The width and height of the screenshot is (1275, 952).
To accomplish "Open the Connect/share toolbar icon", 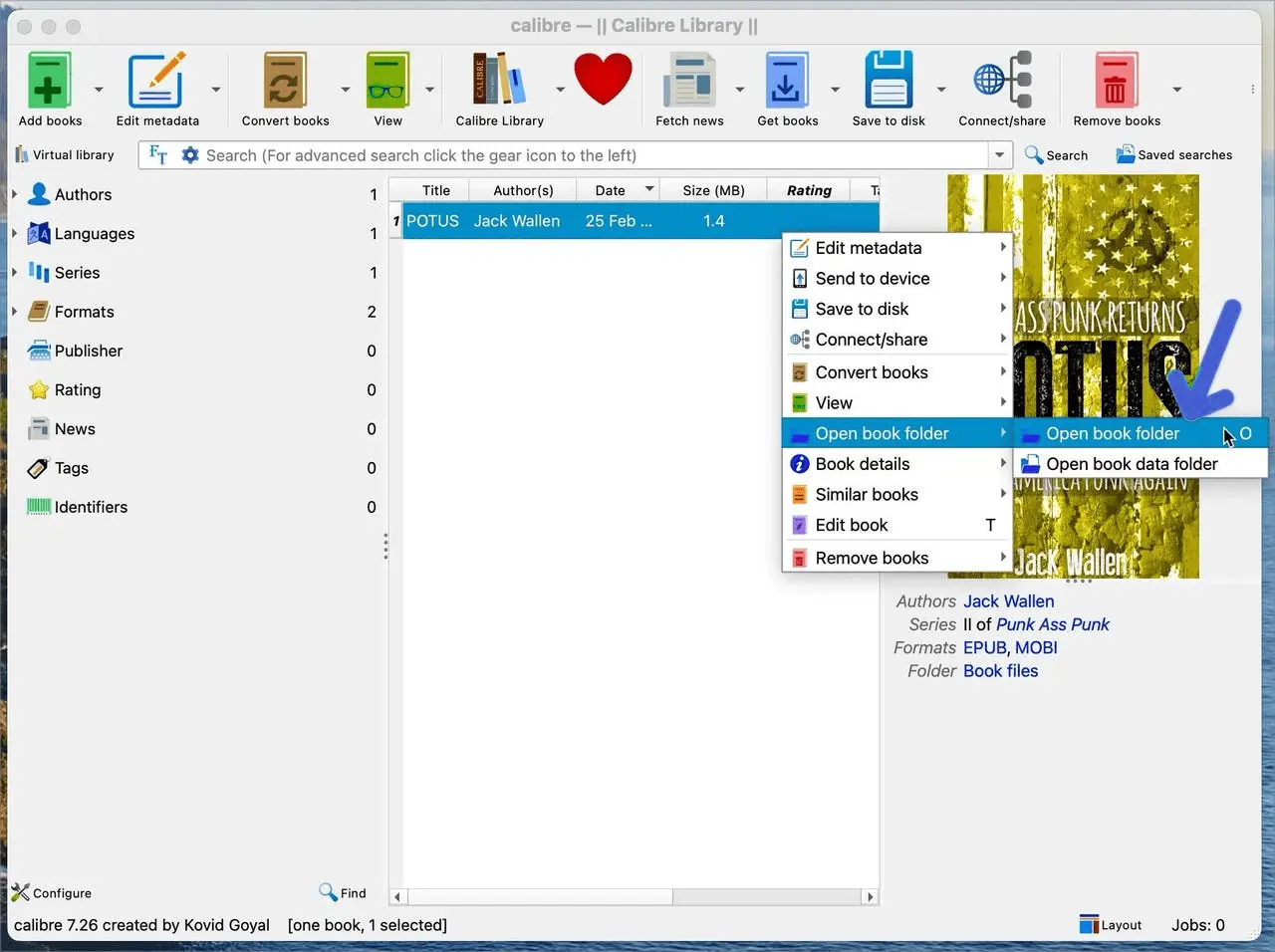I will point(1001,82).
